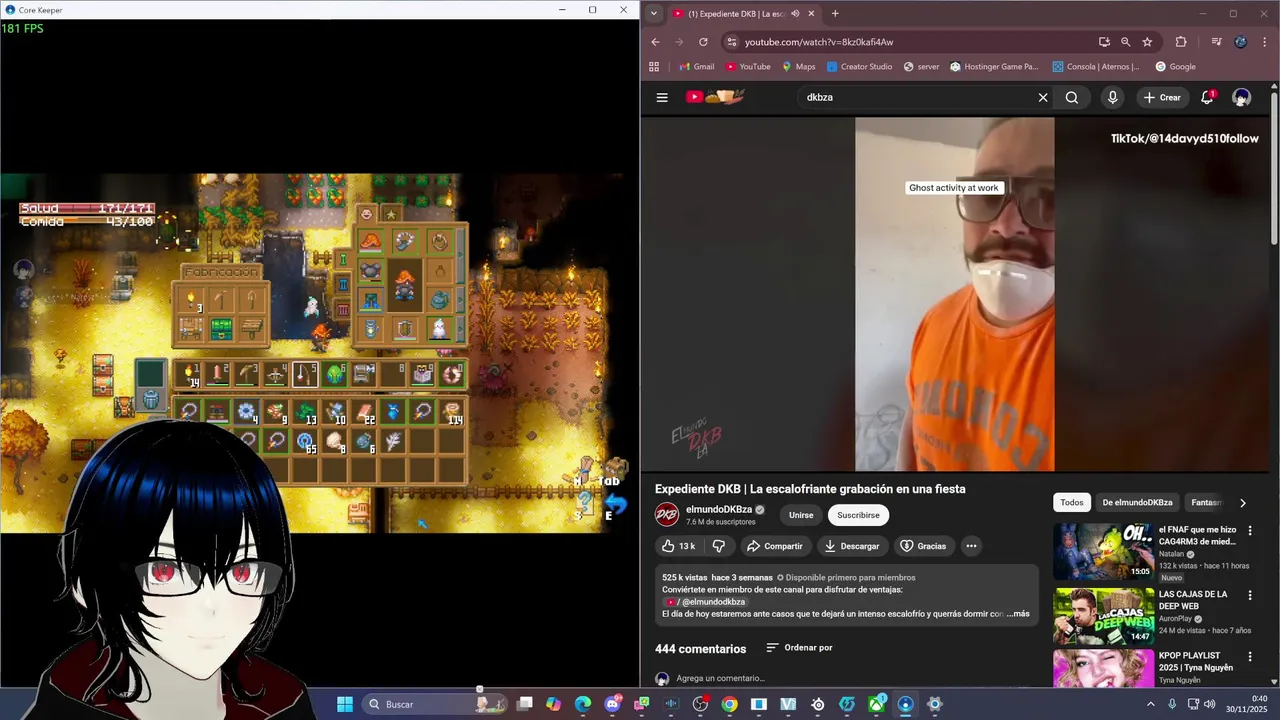The image size is (1280, 720).
Task: Switch to star skills tab
Action: [391, 215]
